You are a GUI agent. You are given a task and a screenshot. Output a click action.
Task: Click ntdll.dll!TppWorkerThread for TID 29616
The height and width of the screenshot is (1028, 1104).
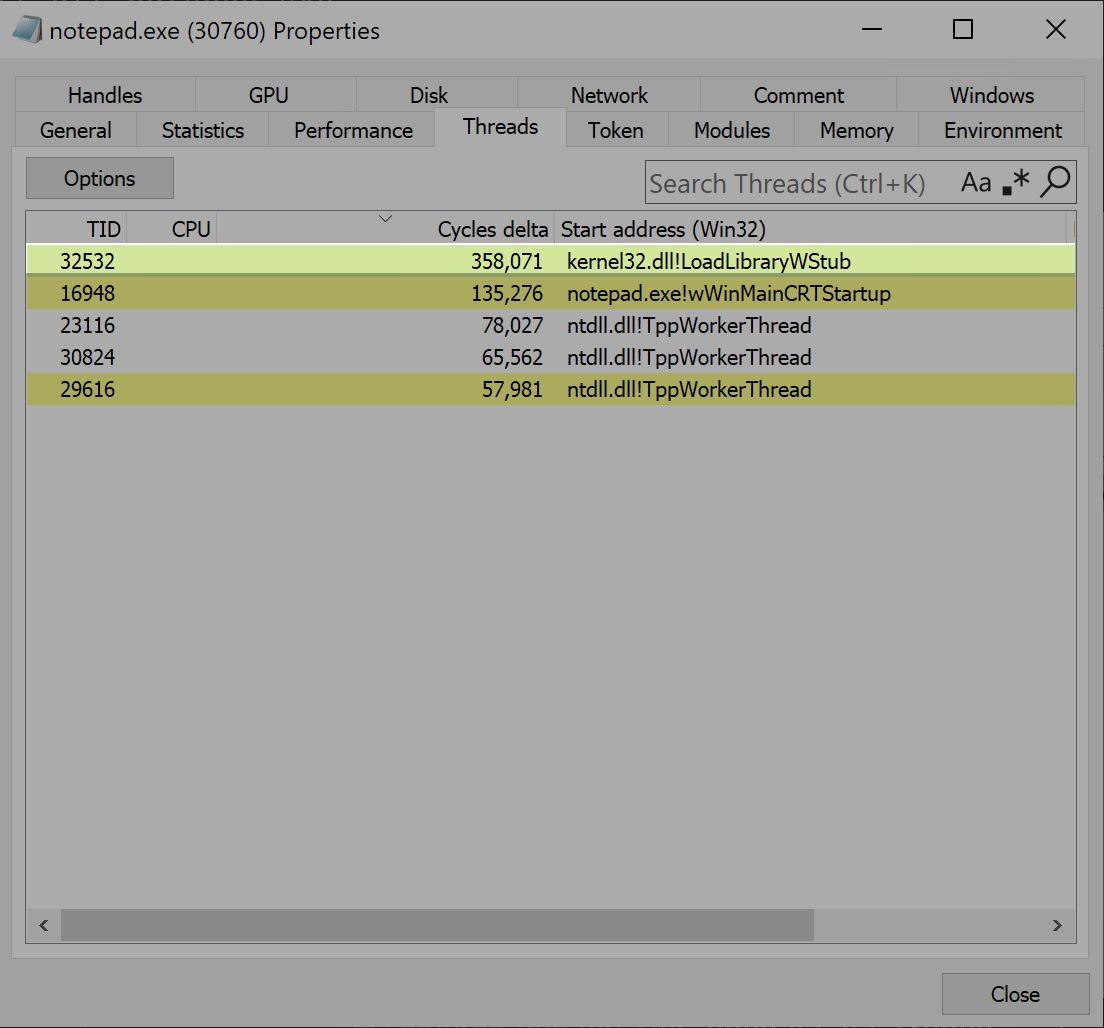[x=689, y=389]
